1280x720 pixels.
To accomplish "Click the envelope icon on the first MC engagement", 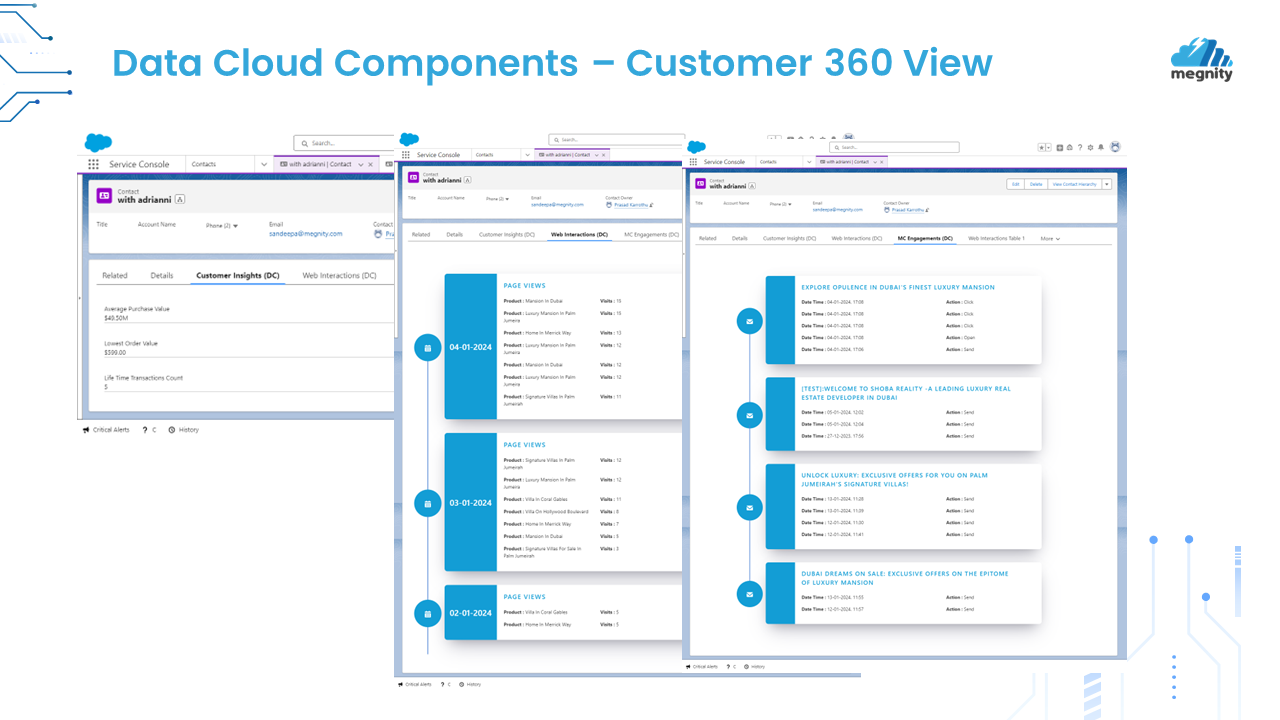I will click(749, 322).
